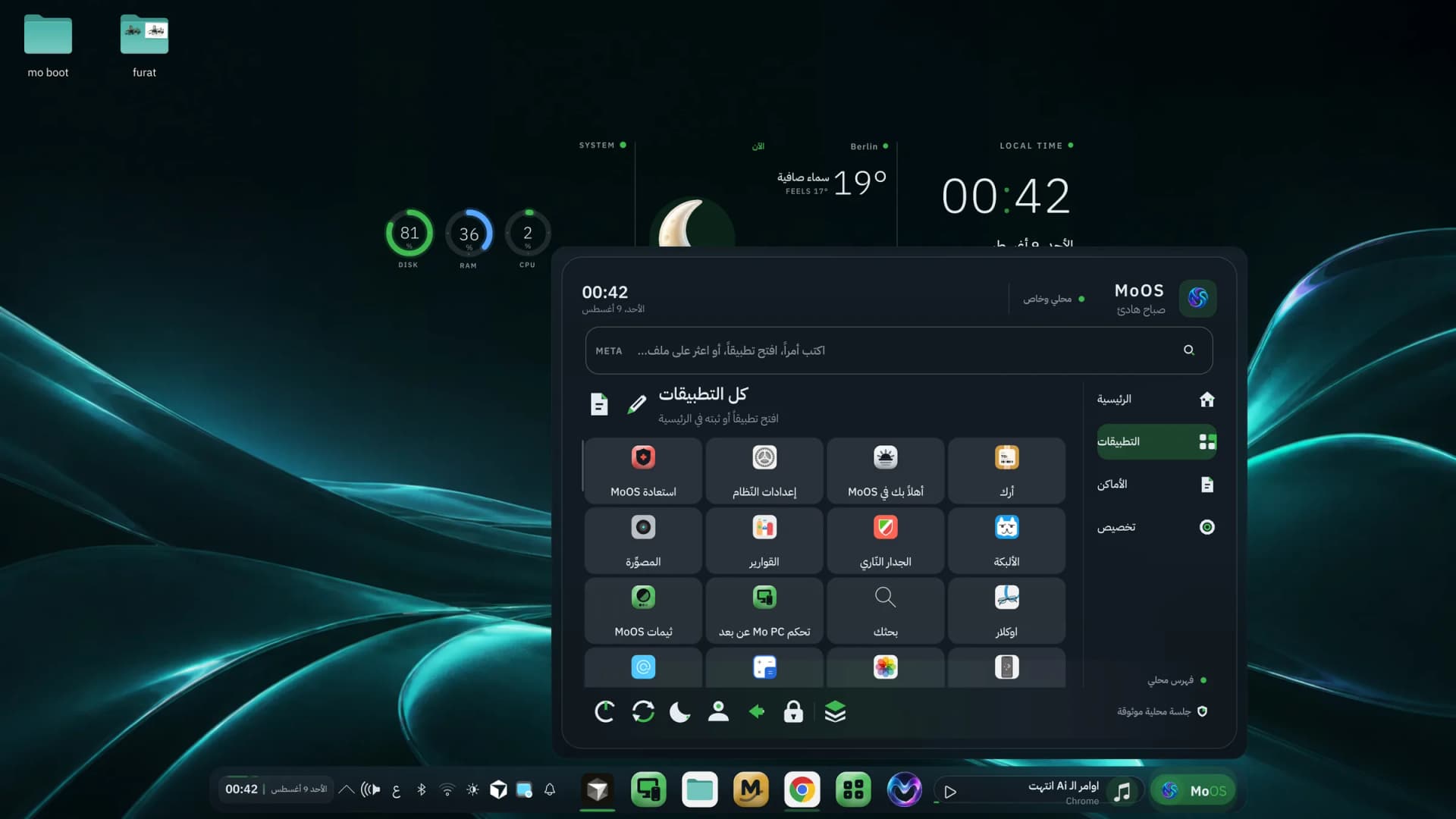Play the media in taskbar player
Screen dimensions: 1456x819
(x=950, y=792)
